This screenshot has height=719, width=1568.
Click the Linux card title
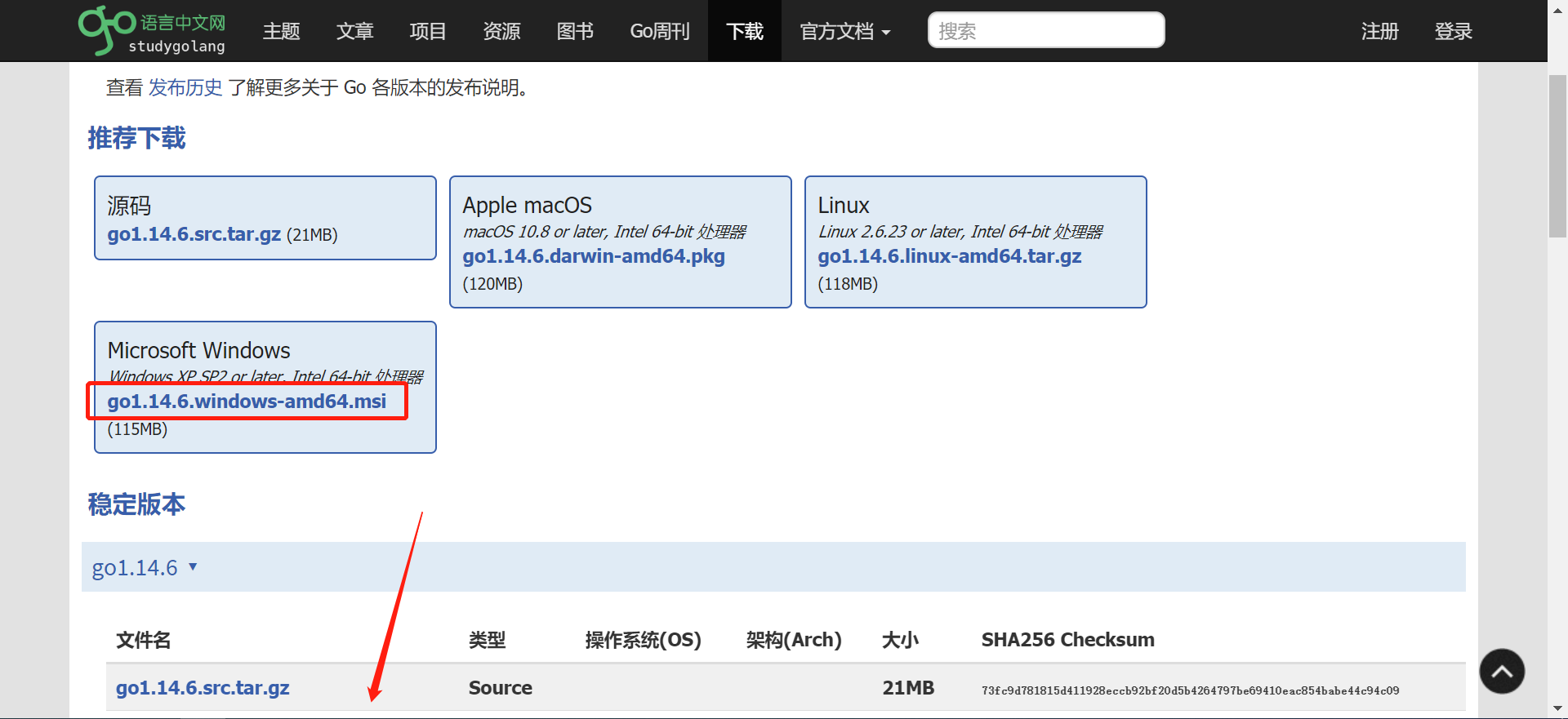(844, 205)
